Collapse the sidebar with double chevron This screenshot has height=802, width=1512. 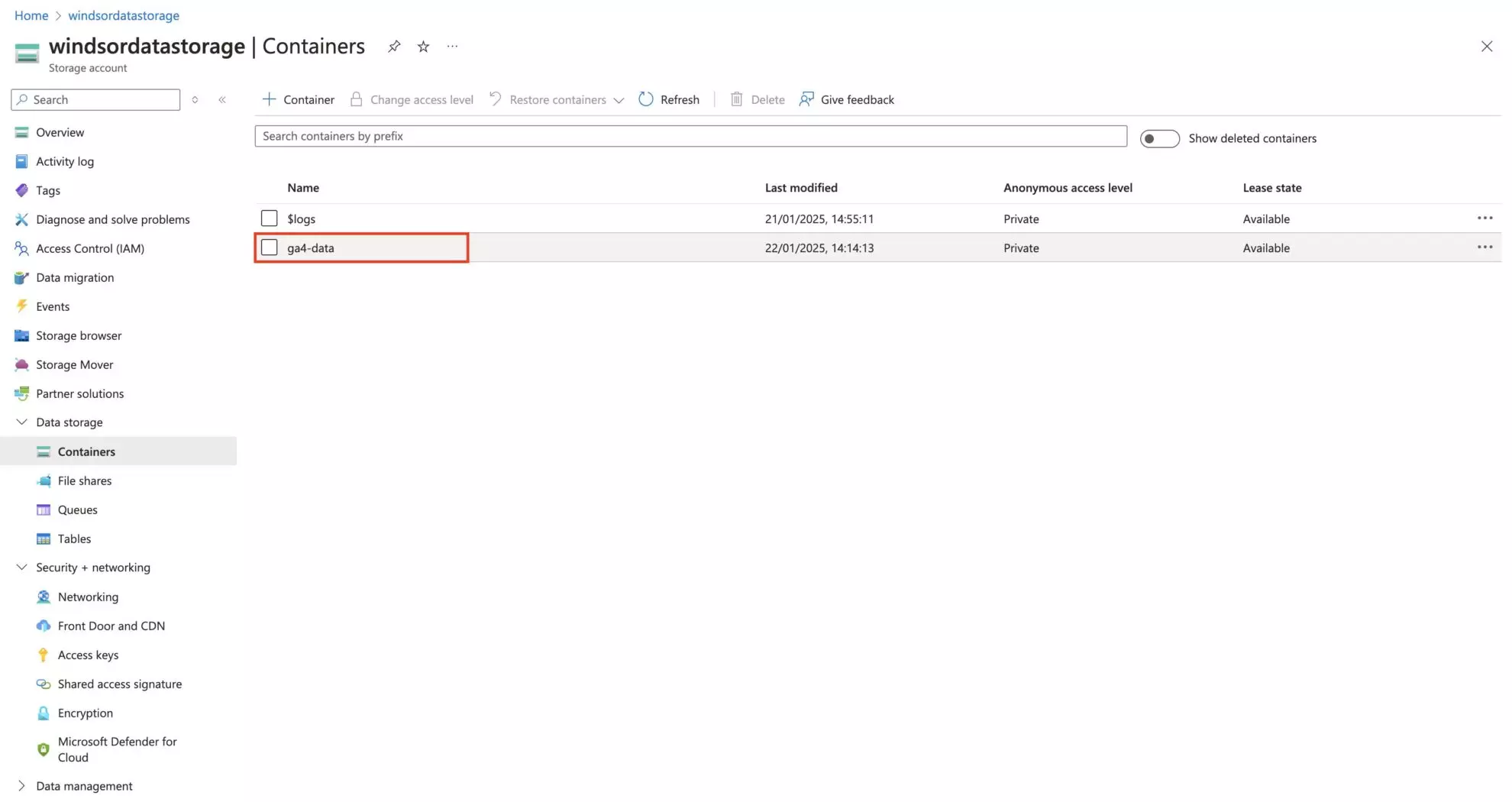(x=222, y=100)
